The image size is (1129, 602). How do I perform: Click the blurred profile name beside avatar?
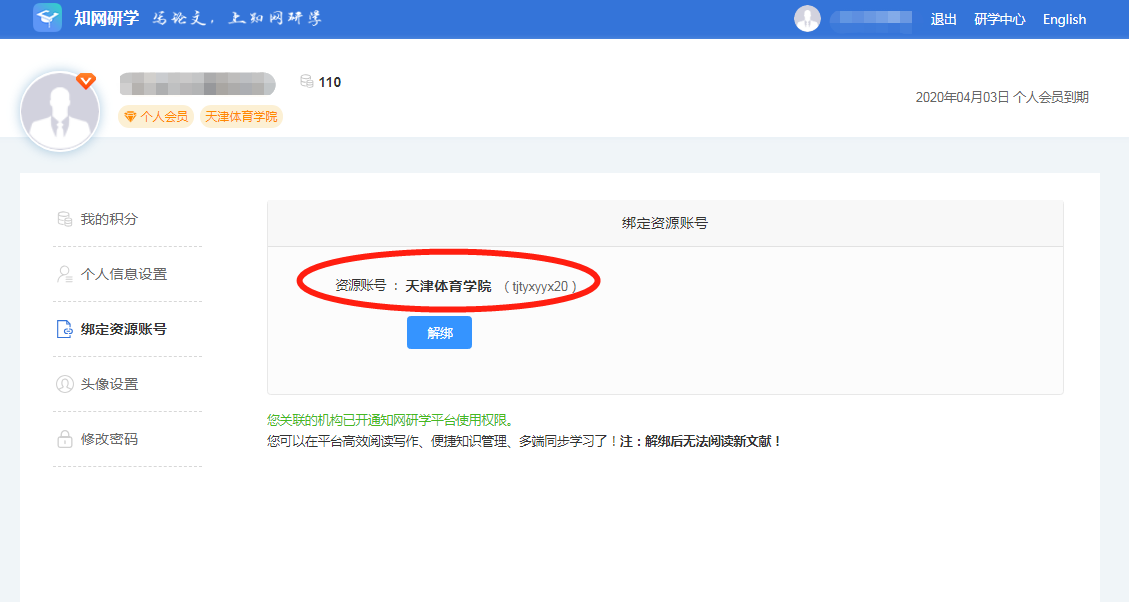197,84
